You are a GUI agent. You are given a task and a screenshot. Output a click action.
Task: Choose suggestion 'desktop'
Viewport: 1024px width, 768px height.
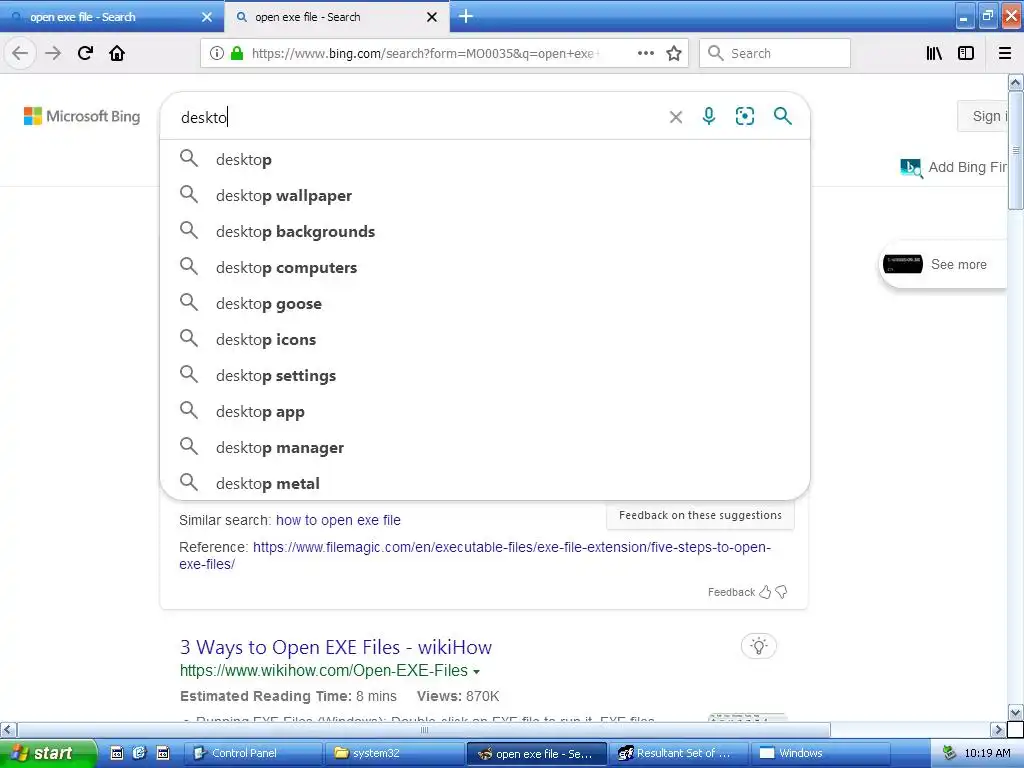click(485, 159)
